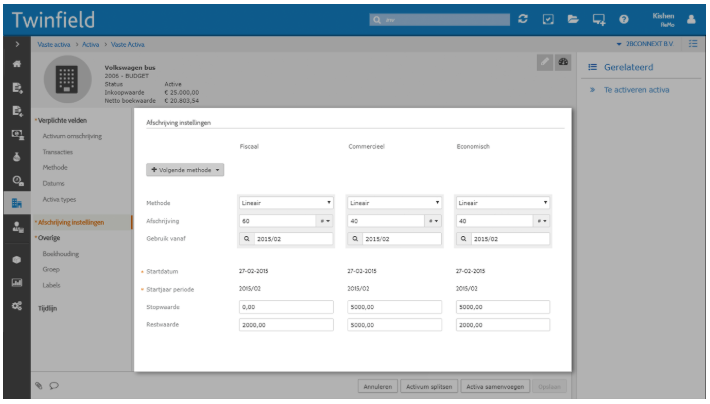The image size is (710, 404).
Task: Open the Fiscaal Methode dropdown
Action: click(x=286, y=202)
